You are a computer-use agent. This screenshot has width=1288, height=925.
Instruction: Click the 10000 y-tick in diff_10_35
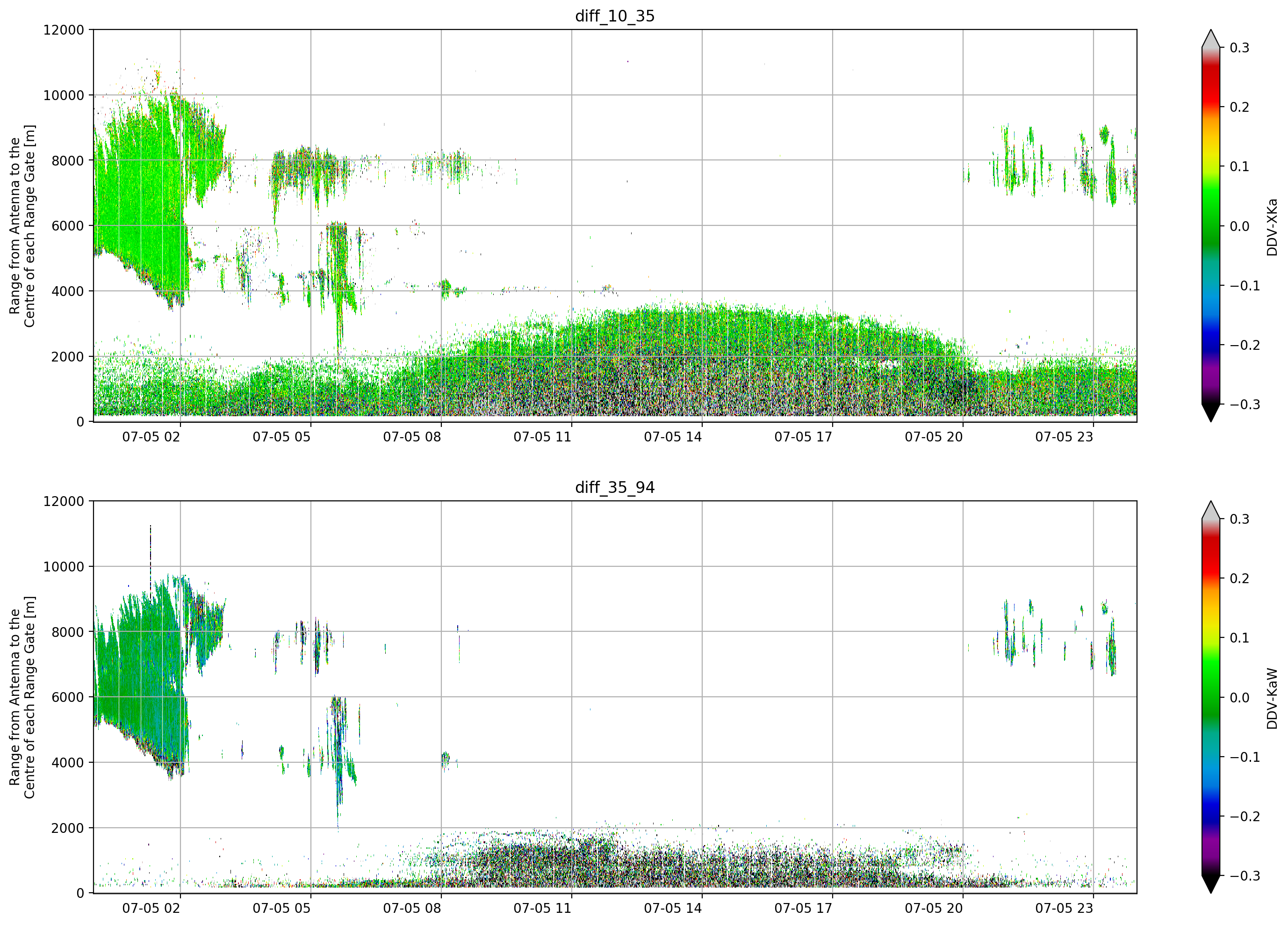point(64,95)
